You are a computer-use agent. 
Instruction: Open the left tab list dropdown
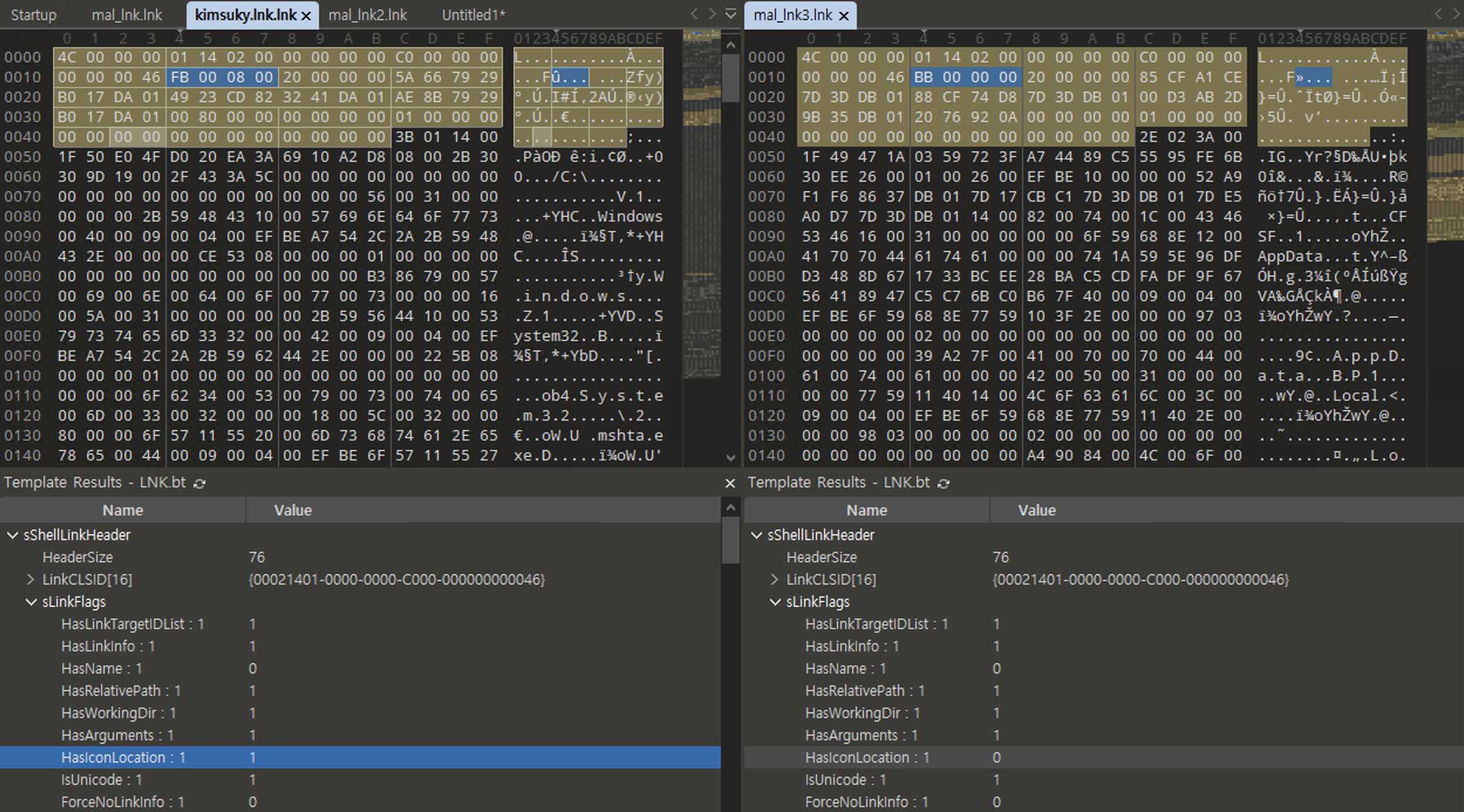(x=730, y=13)
